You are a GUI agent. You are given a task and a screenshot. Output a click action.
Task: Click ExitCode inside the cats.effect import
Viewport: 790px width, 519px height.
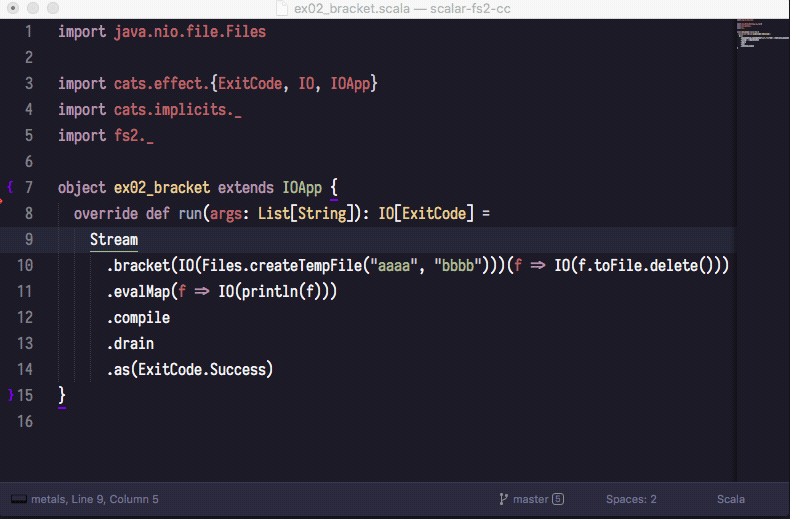point(250,83)
